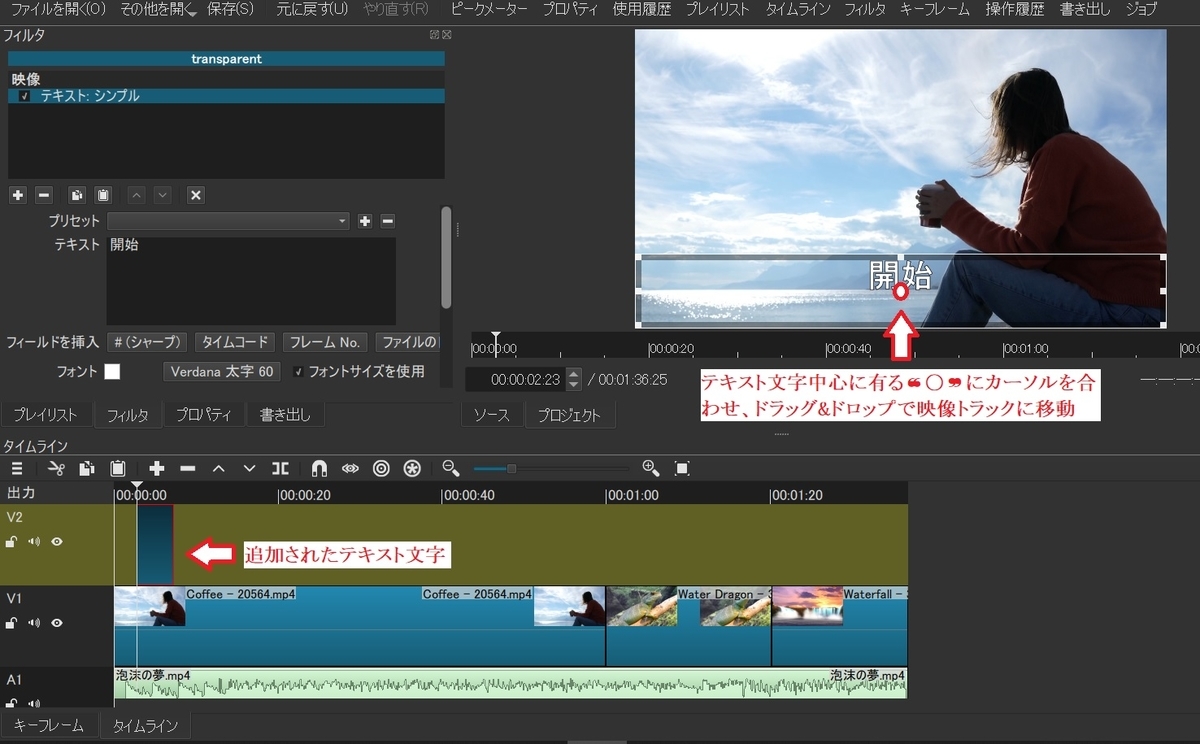Click the timeline Copy icon
Image resolution: width=1200 pixels, height=744 pixels.
[87, 468]
